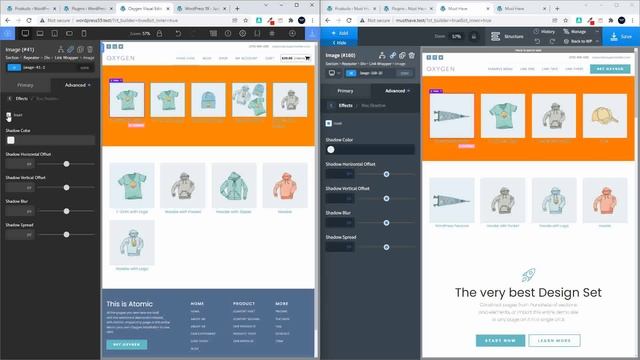This screenshot has width=640, height=360.
Task: Switch to the Primary tab in right panel
Action: click(x=345, y=91)
